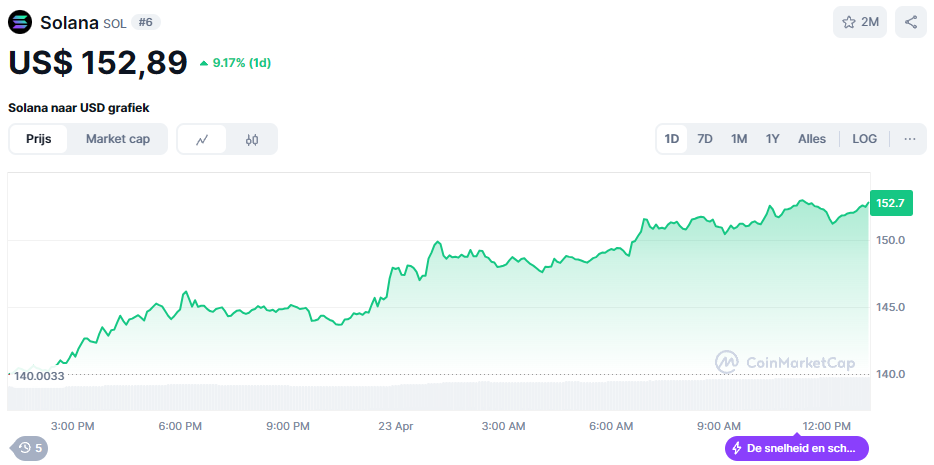The image size is (934, 465).
Task: Select the Market cap tab
Action: click(x=118, y=139)
